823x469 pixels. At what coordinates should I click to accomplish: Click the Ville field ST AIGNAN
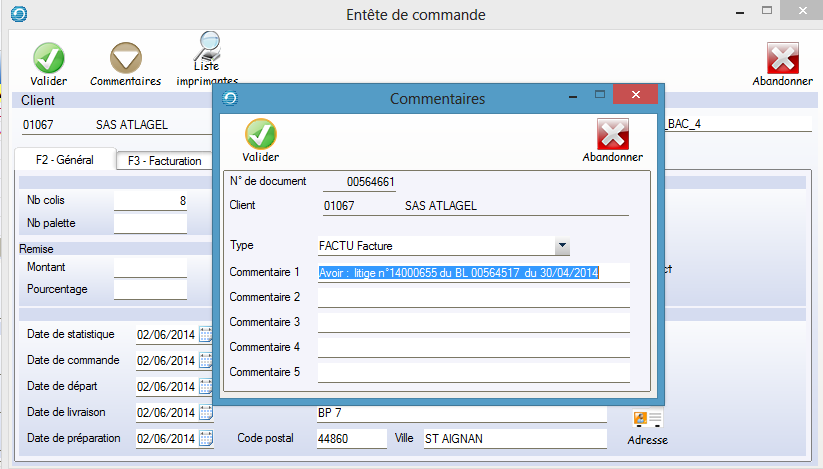pos(513,438)
